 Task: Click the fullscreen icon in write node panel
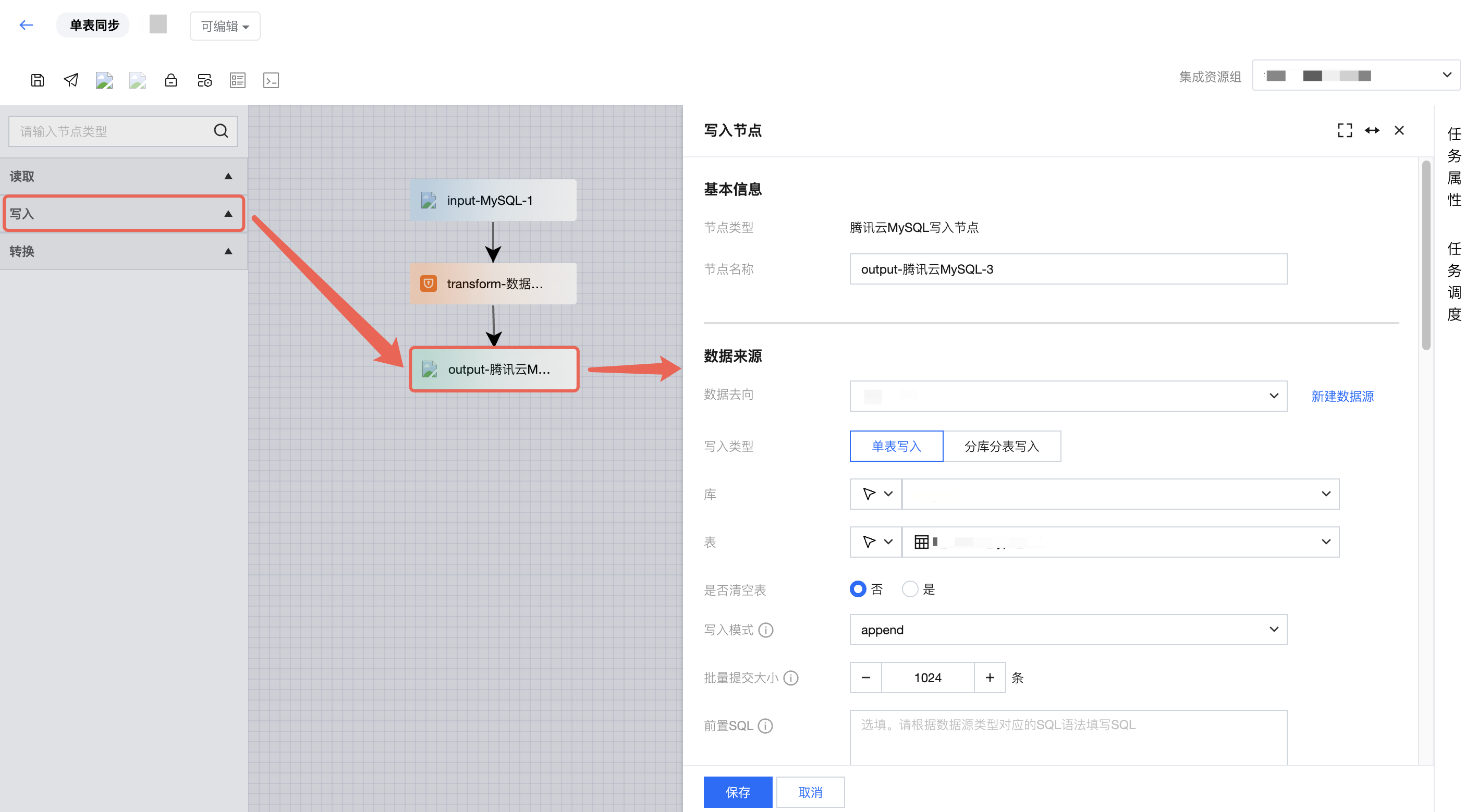[x=1345, y=130]
